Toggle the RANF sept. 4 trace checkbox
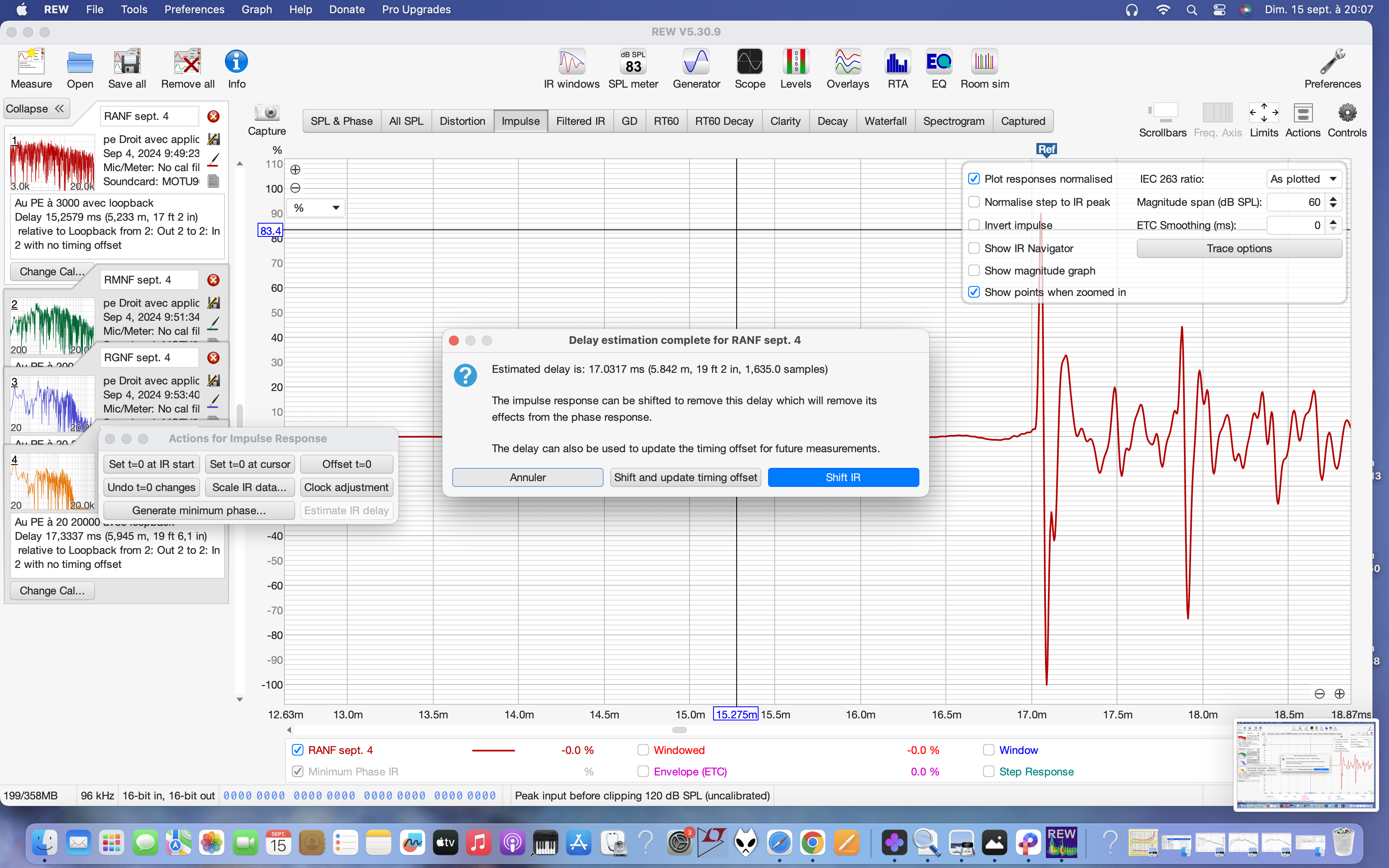1389x868 pixels. (297, 750)
